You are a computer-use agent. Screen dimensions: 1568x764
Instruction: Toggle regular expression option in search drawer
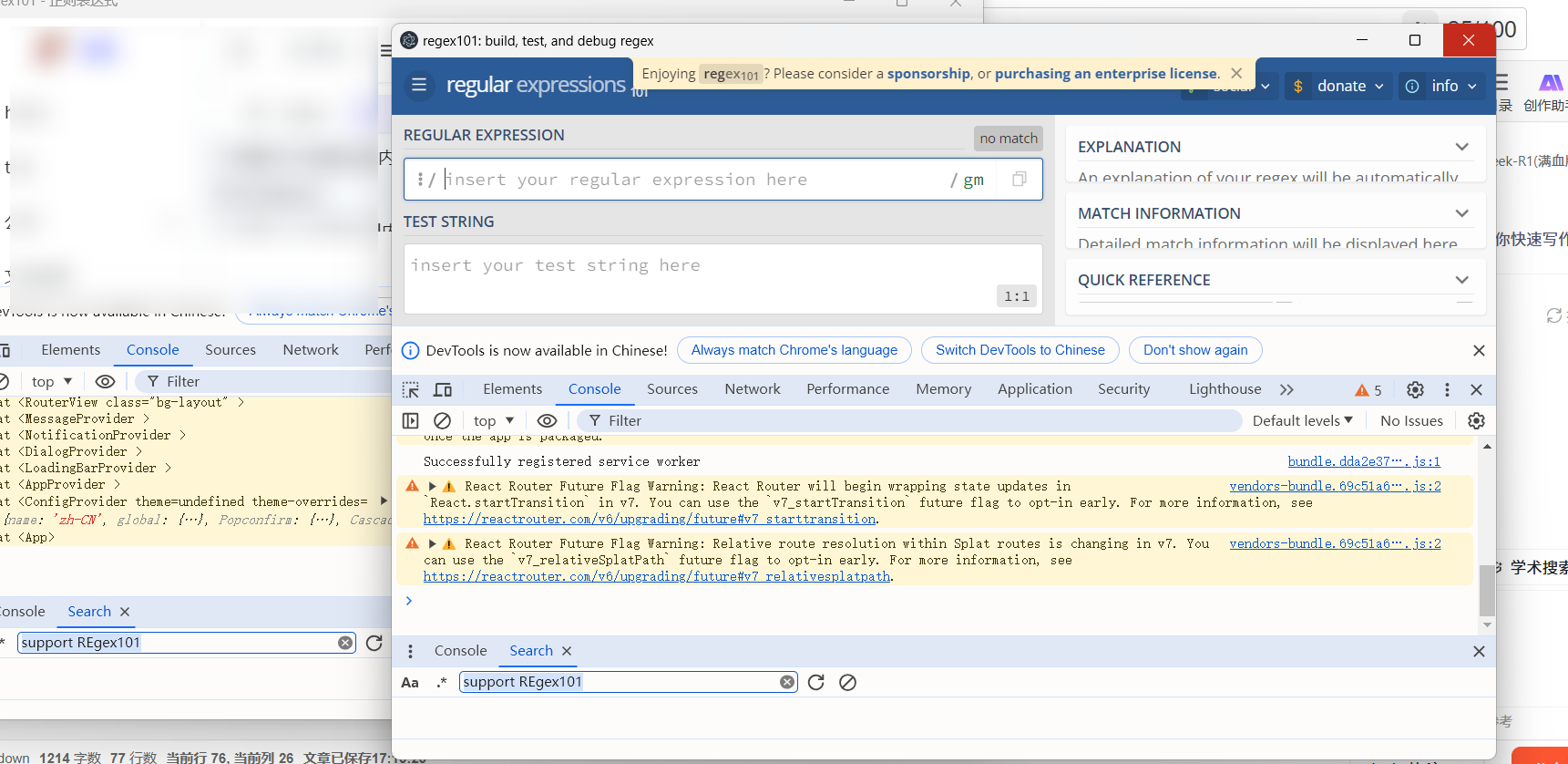point(442,683)
